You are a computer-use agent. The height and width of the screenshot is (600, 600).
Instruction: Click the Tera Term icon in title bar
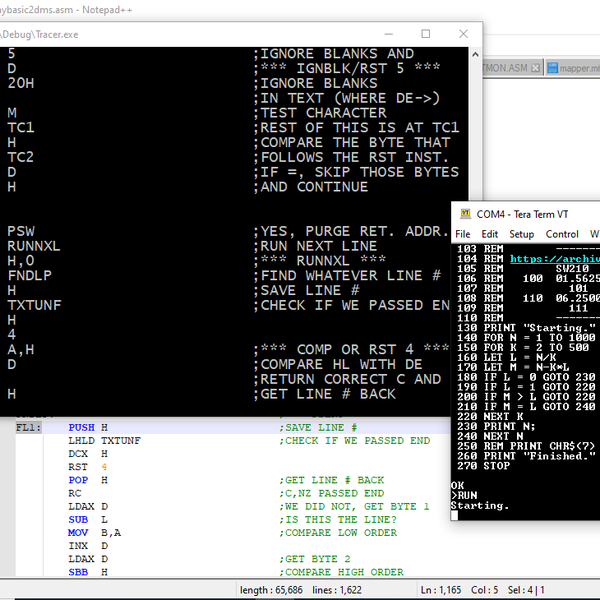pos(463,214)
